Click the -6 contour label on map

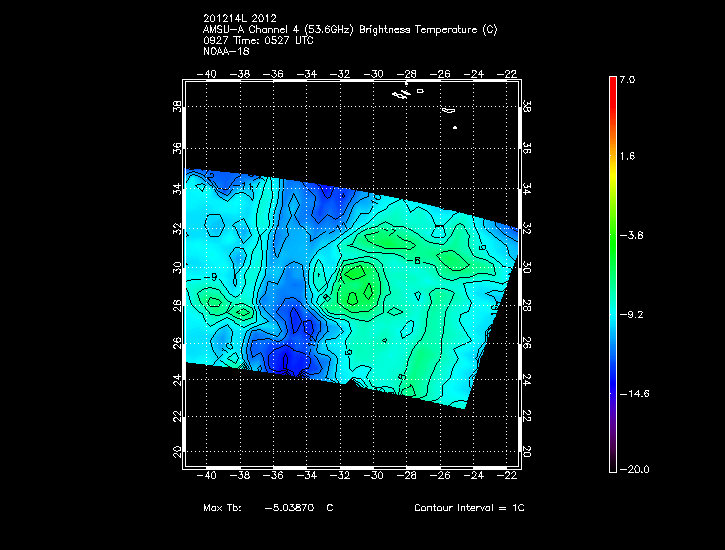[416, 261]
